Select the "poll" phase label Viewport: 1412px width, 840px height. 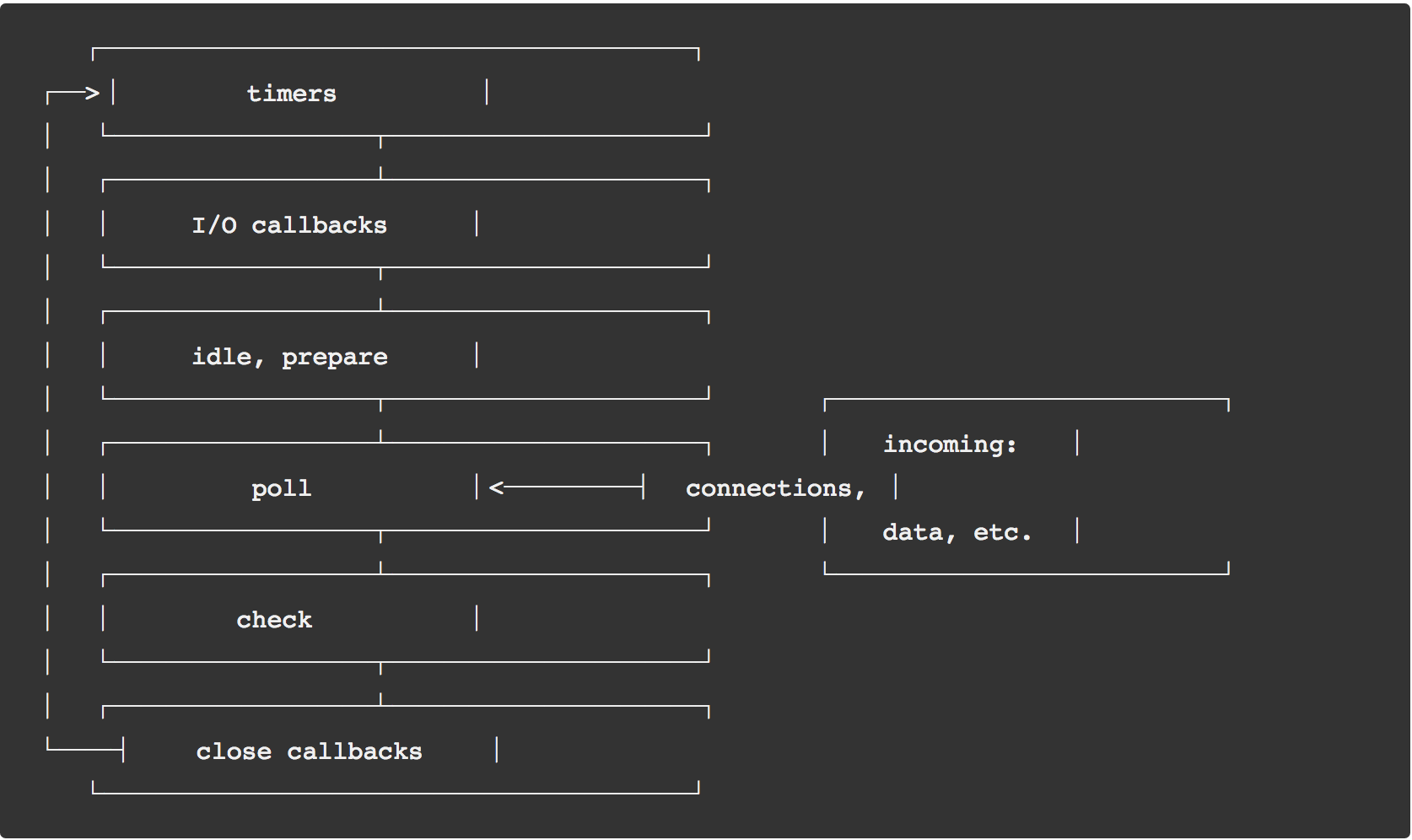(x=281, y=489)
